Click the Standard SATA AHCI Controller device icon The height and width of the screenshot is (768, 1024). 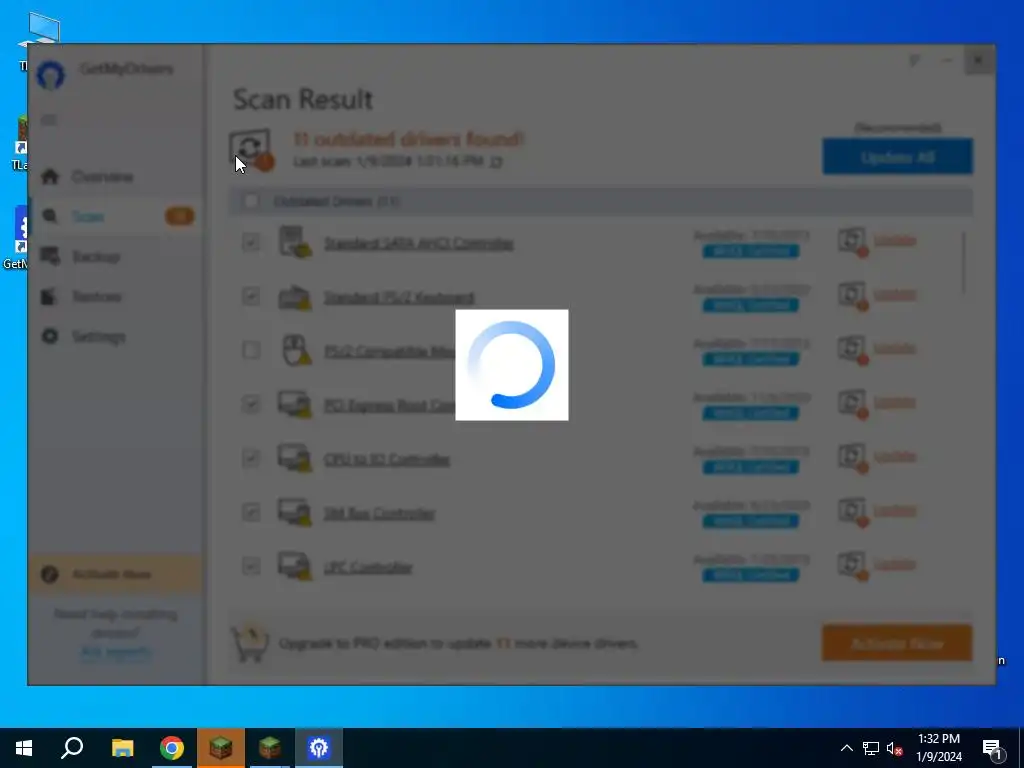[295, 242]
